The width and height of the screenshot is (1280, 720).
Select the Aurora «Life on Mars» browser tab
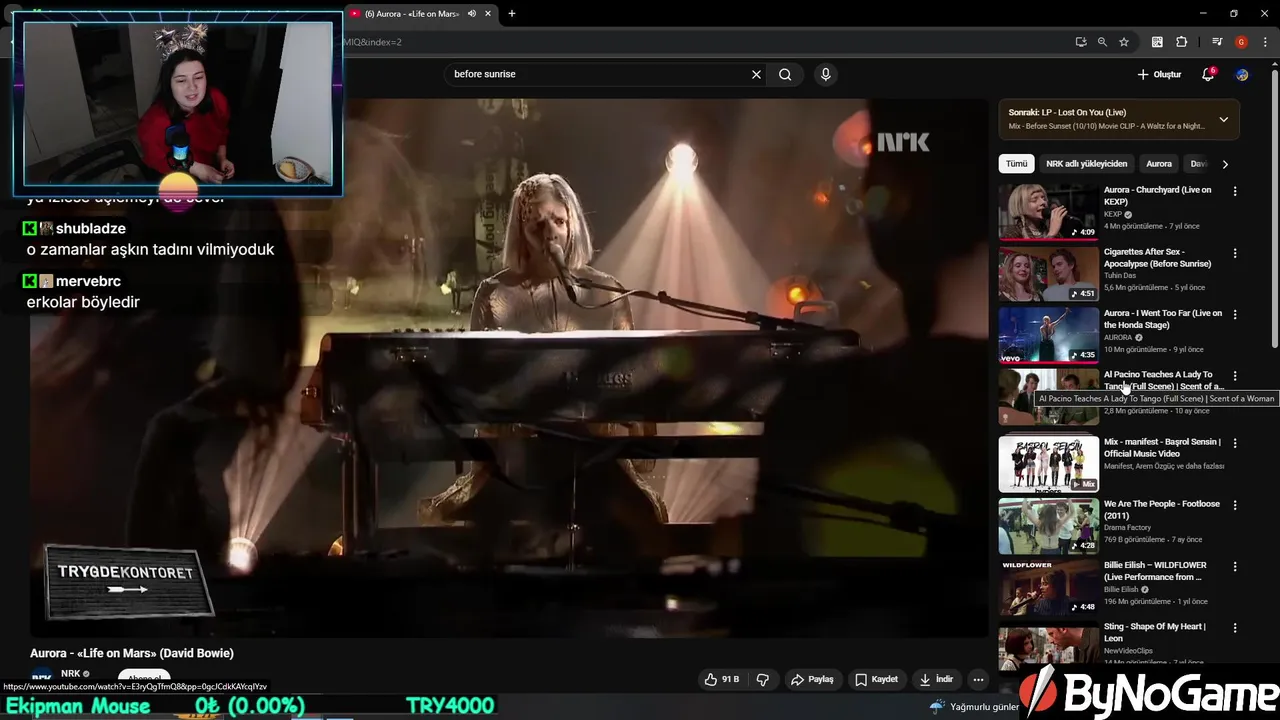coord(411,13)
